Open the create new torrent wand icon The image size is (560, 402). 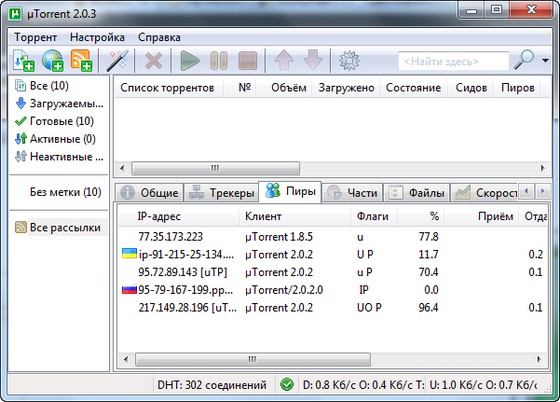(x=118, y=61)
